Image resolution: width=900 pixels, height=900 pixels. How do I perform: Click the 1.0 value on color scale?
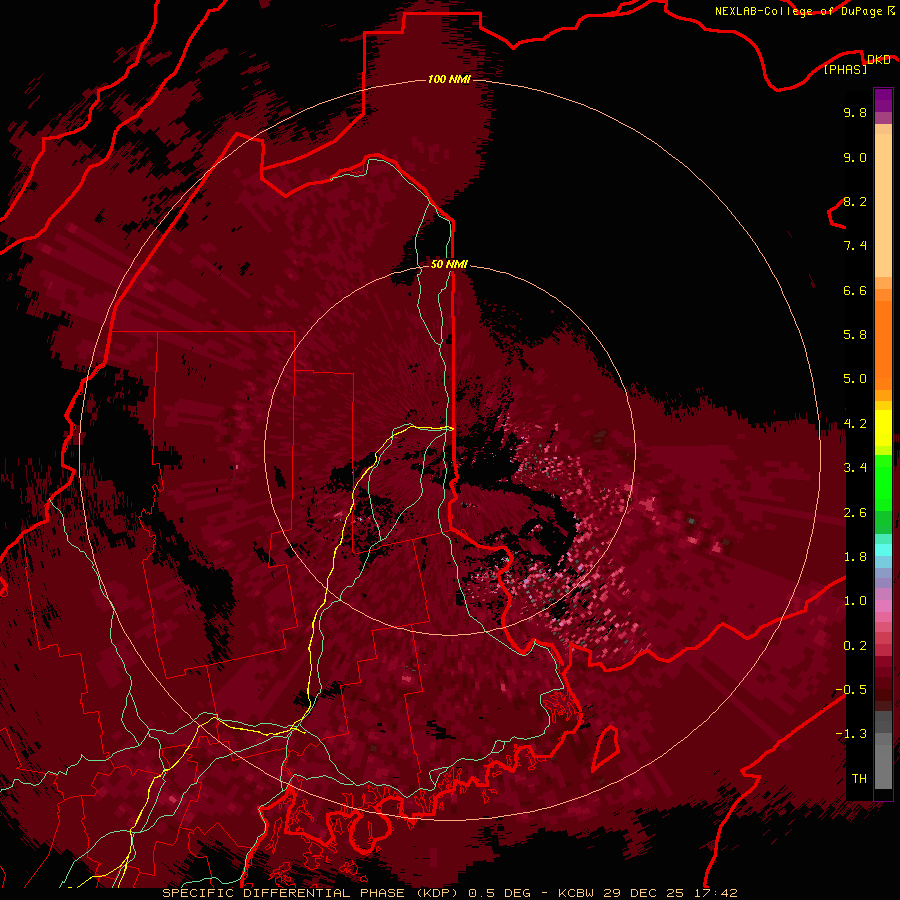855,601
